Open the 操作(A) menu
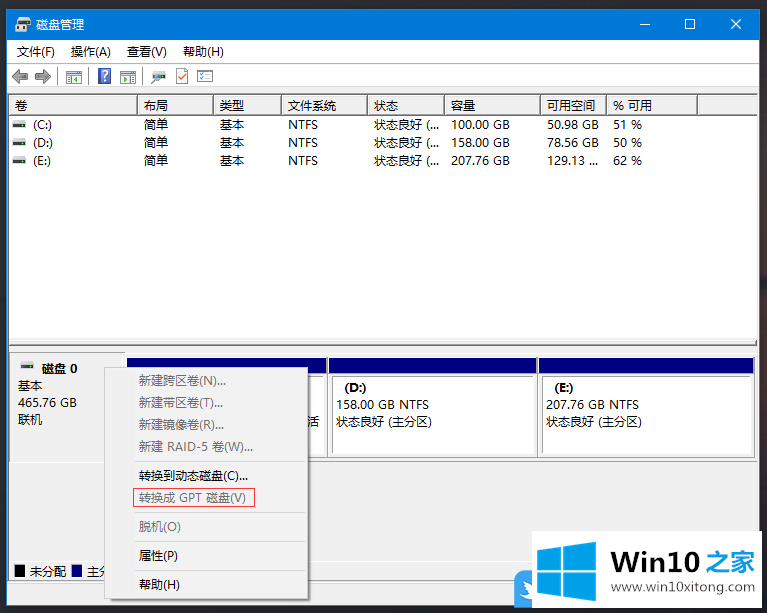This screenshot has height=613, width=767. 90,52
